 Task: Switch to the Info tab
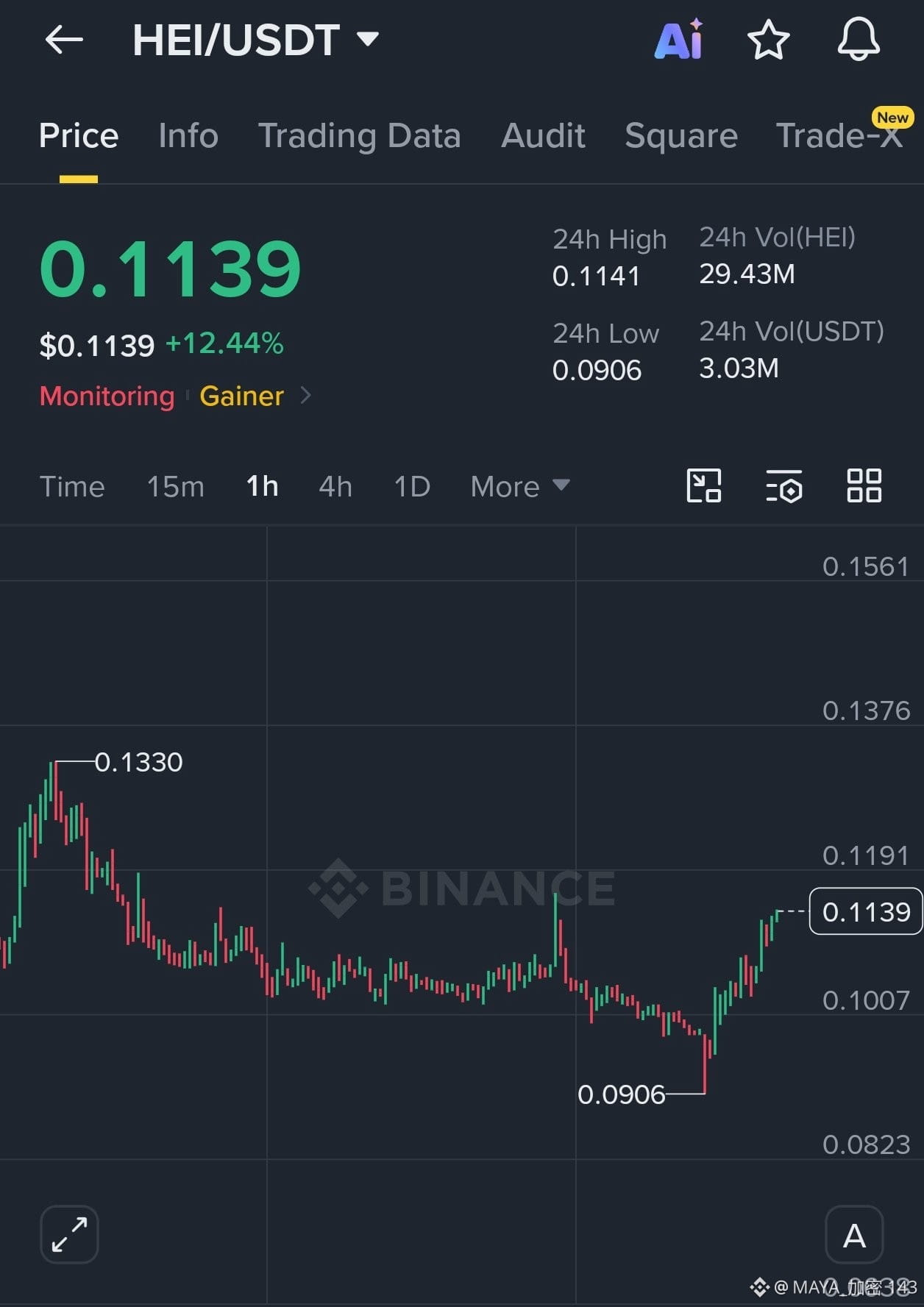188,136
